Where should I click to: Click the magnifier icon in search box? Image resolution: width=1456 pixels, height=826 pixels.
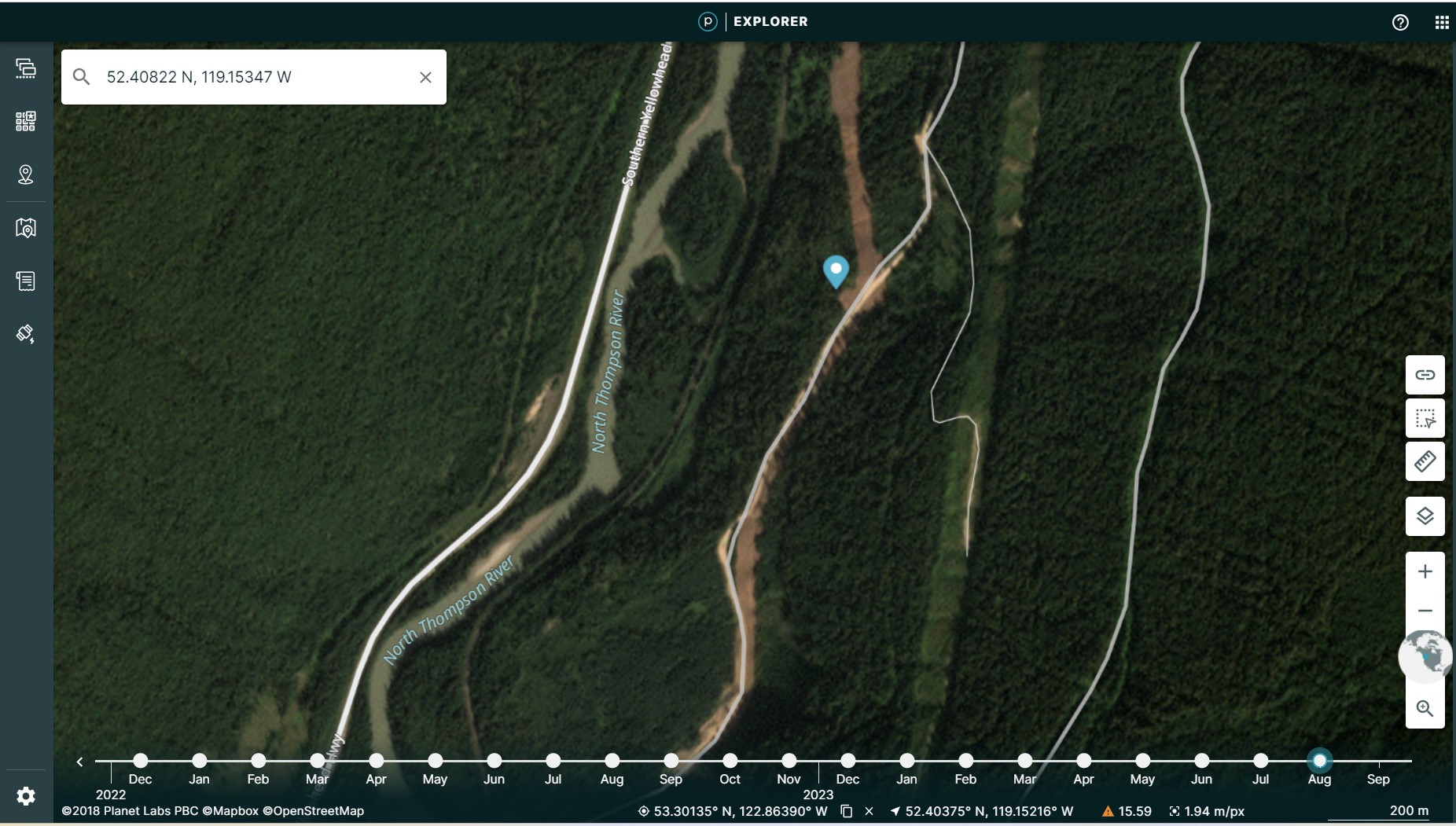point(81,77)
